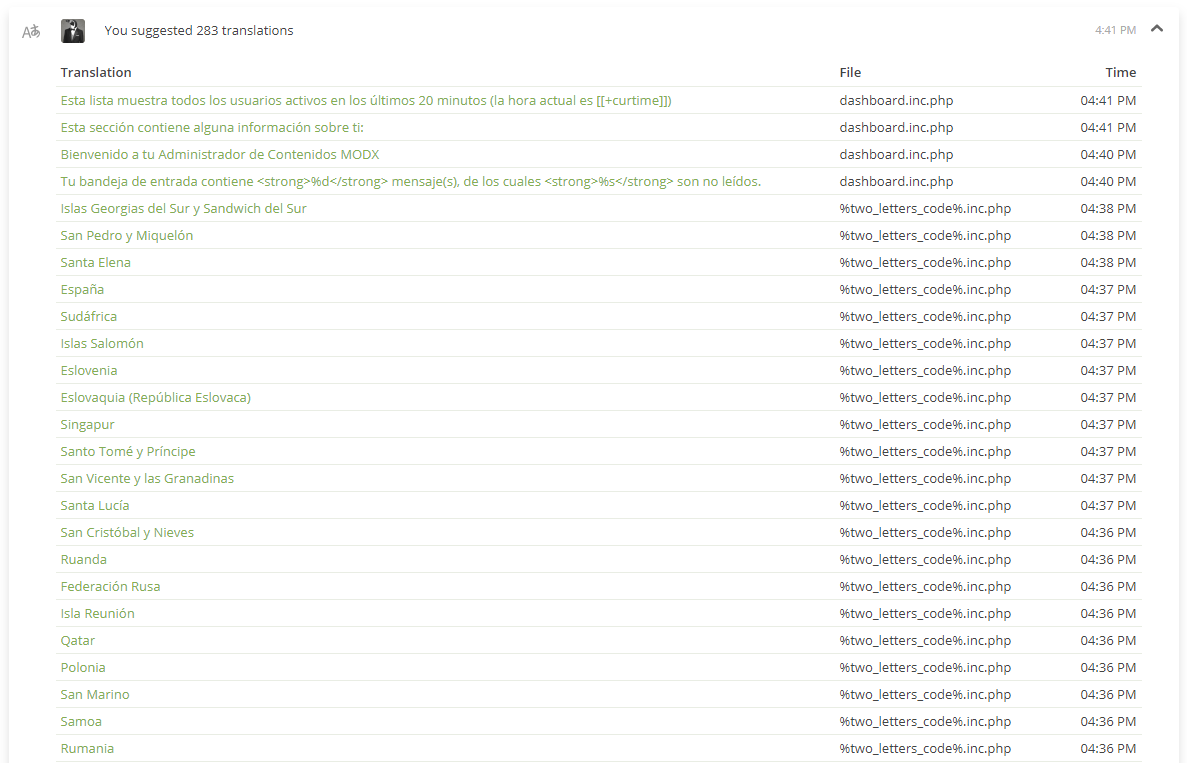Select the 'Singapur' translation link

[x=87, y=424]
